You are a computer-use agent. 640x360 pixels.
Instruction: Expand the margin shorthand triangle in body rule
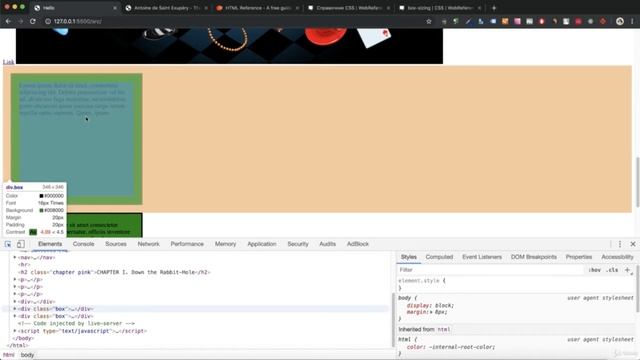[431, 312]
